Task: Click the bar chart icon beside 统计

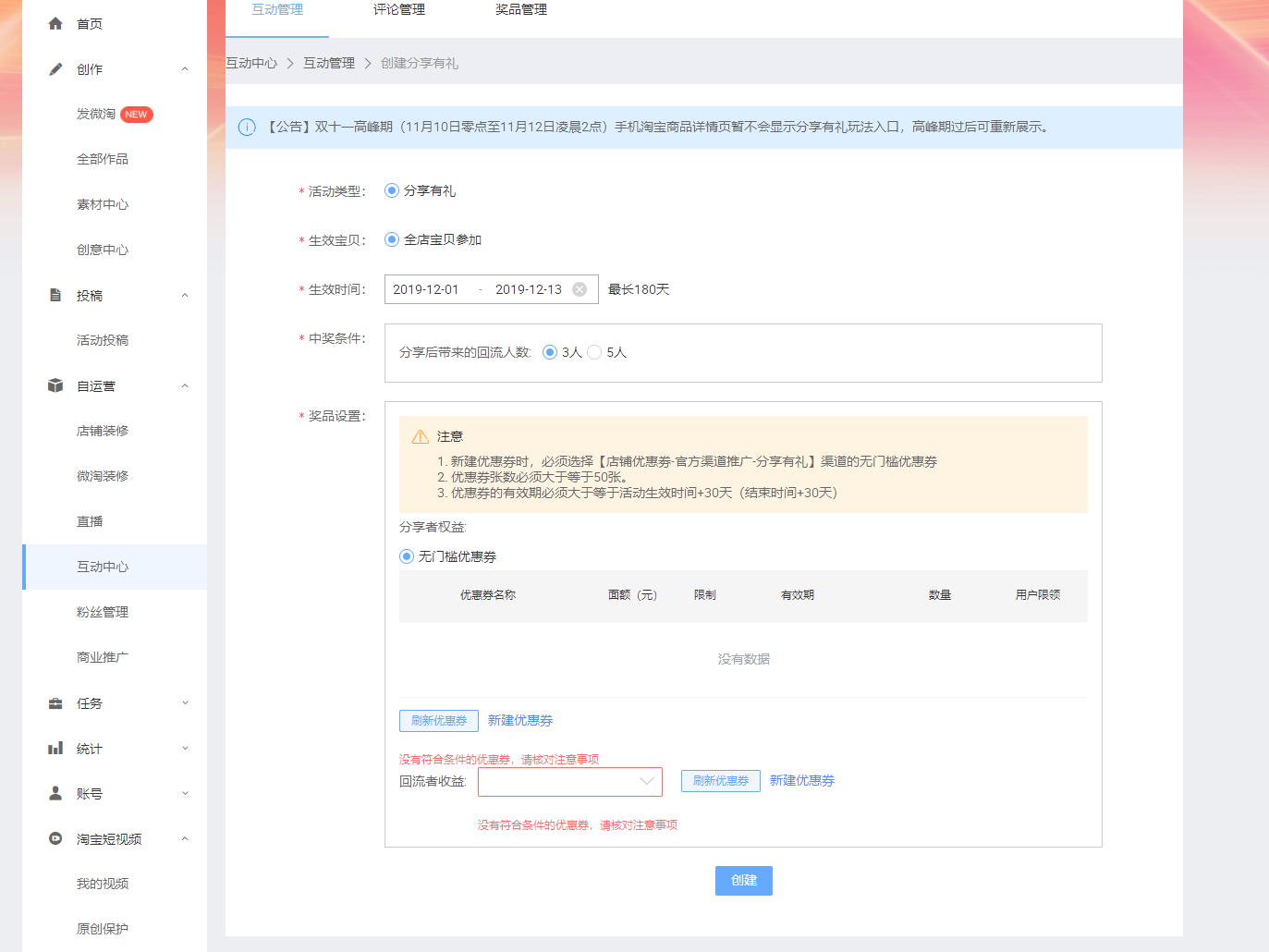Action: [55, 749]
